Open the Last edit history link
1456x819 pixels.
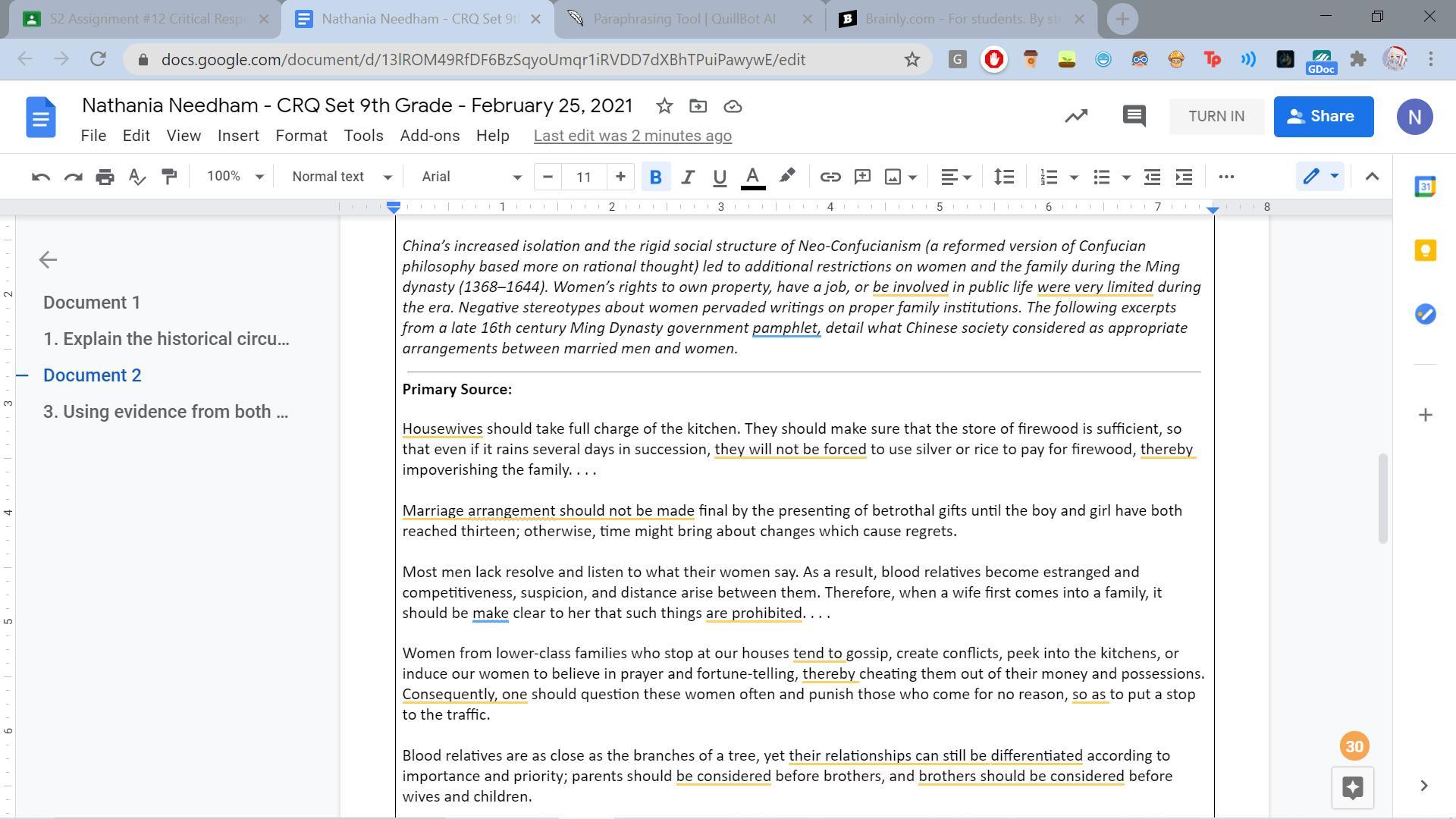[x=632, y=136]
